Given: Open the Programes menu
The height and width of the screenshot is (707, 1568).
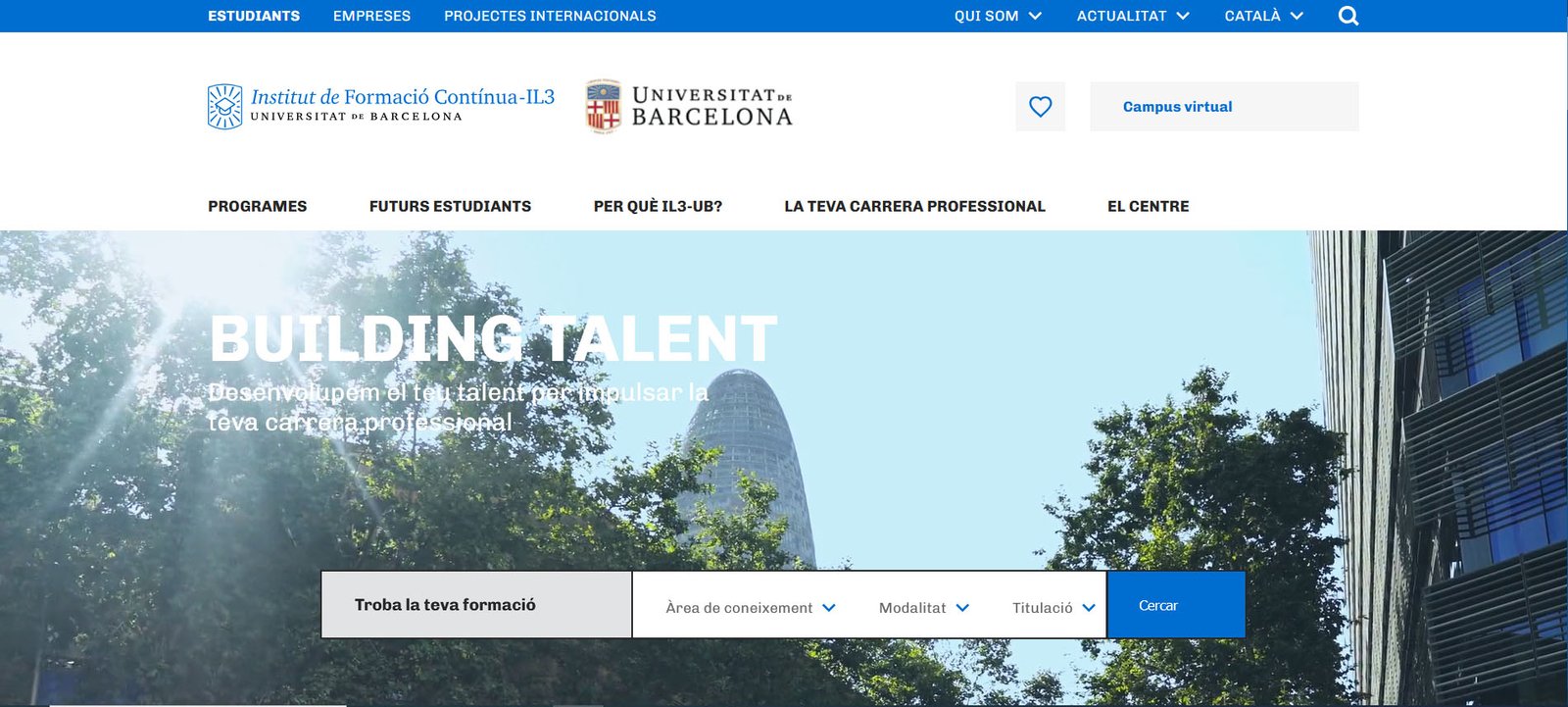Looking at the screenshot, I should (x=257, y=206).
